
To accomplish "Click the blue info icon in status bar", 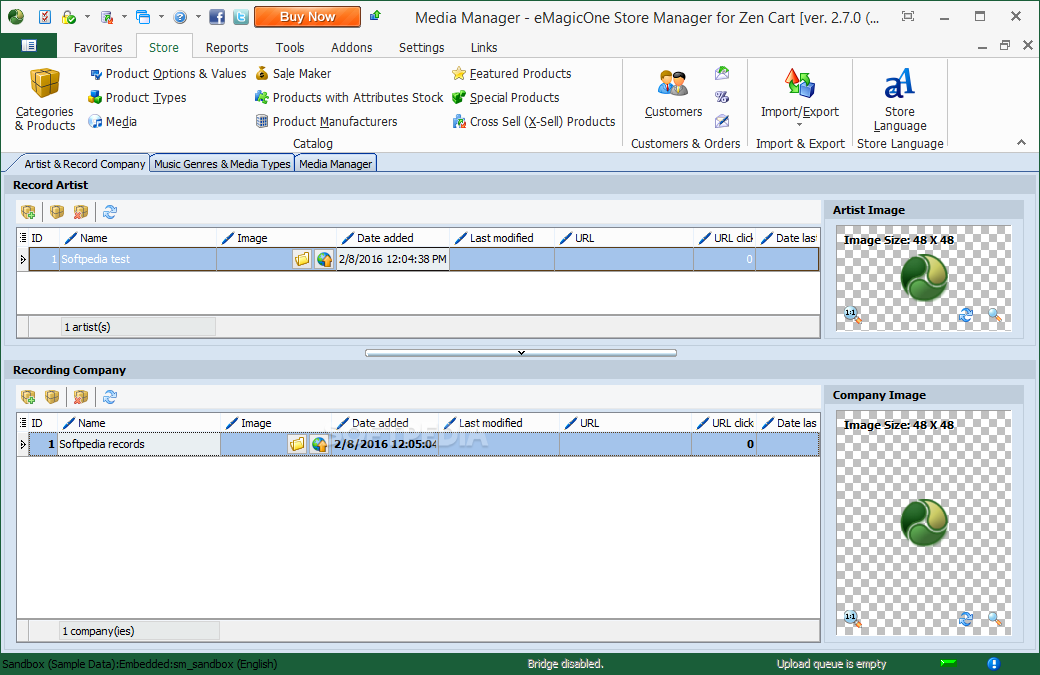I will pyautogui.click(x=993, y=664).
